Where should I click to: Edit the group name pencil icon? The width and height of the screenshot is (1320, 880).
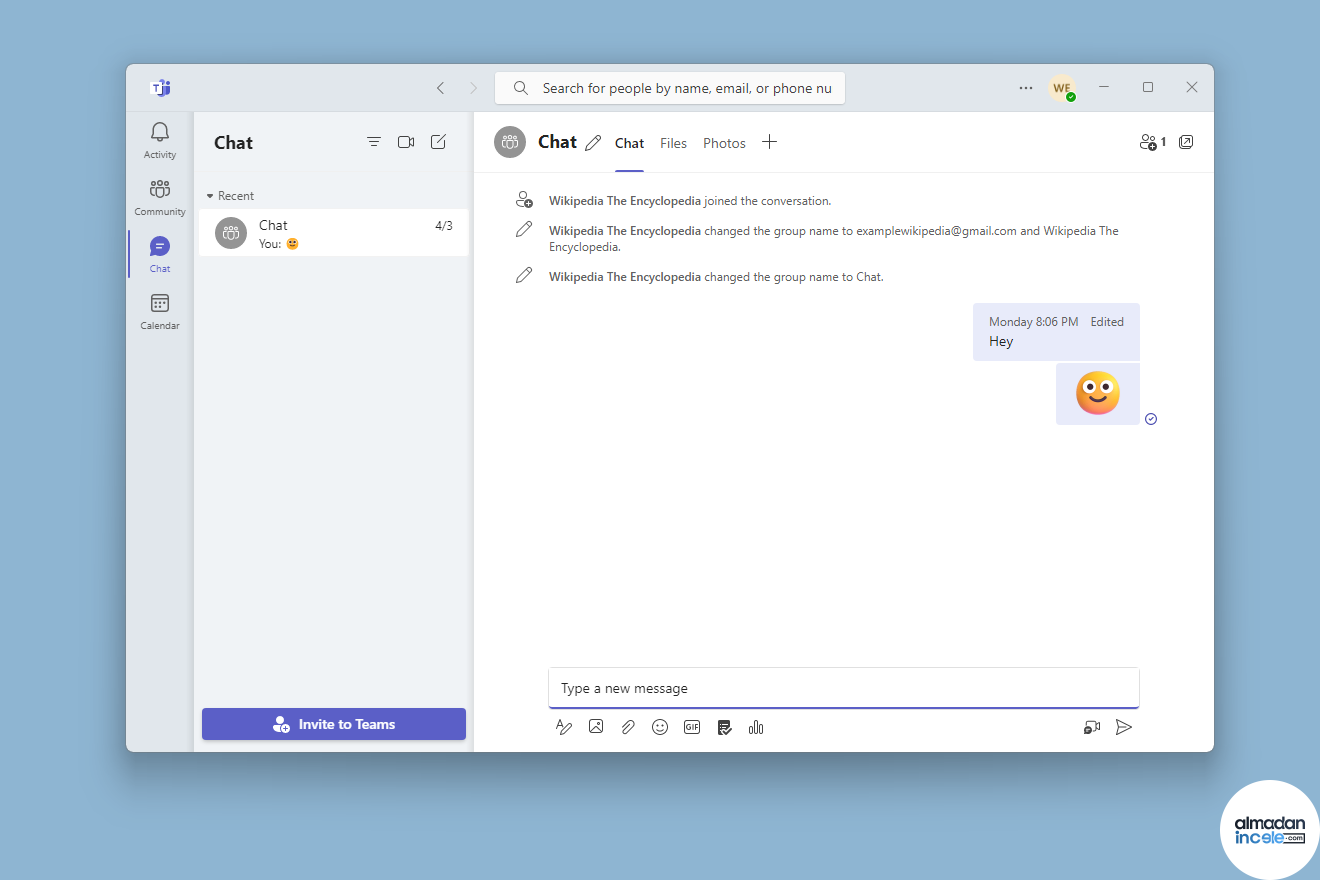coord(593,143)
